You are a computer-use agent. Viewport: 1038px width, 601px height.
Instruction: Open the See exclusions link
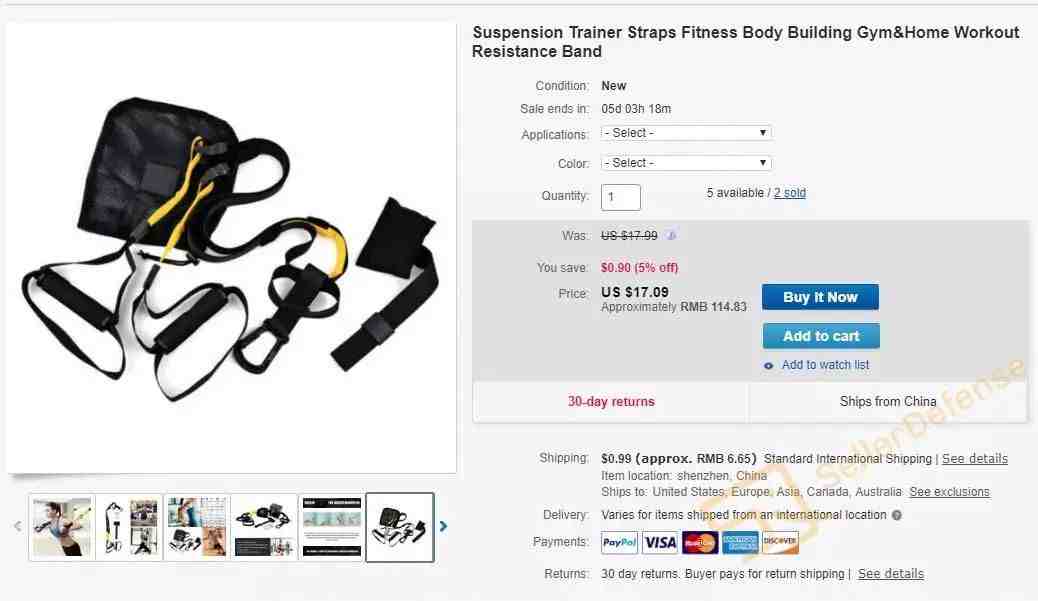tap(949, 492)
